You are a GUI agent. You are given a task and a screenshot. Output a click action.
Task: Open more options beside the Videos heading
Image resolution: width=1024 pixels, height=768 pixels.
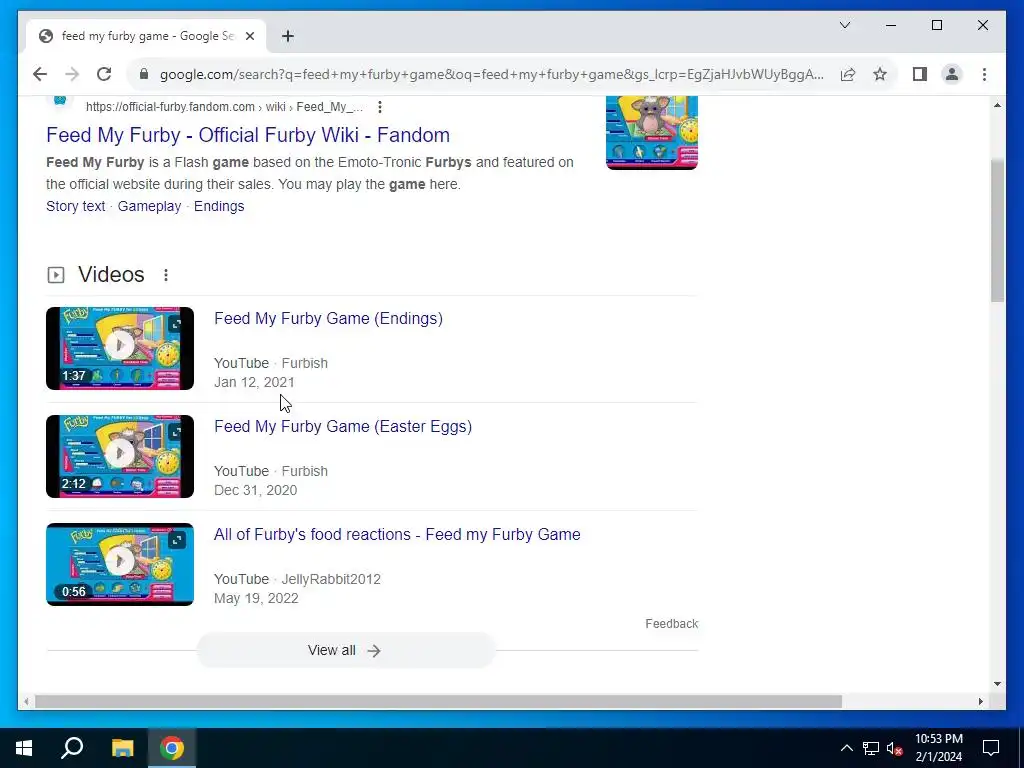166,275
